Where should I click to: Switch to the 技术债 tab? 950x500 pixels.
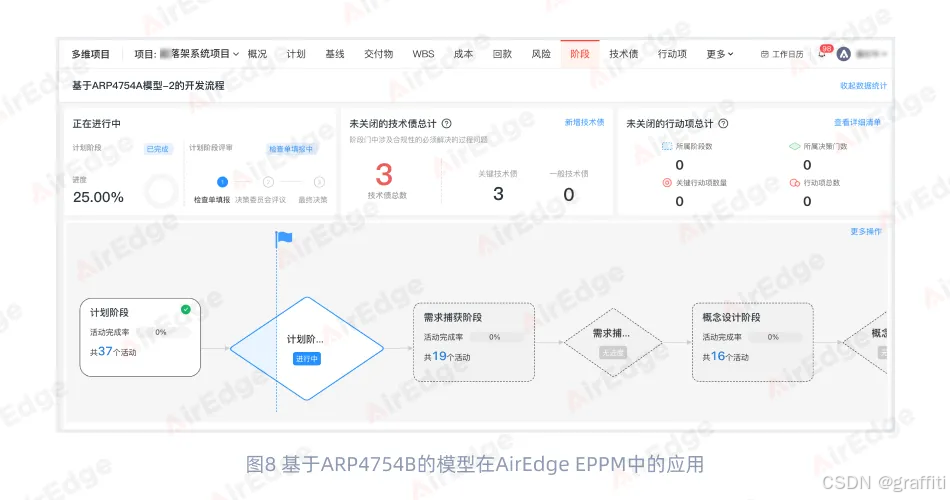[623, 54]
